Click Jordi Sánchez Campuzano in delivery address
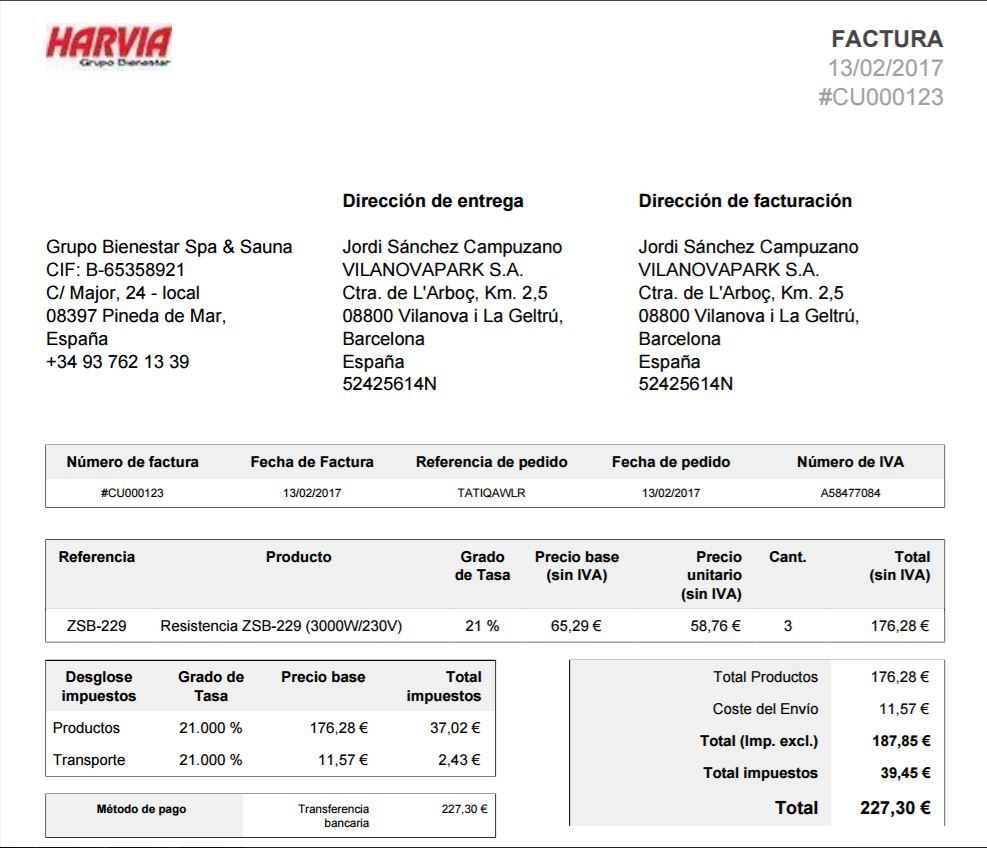 pyautogui.click(x=452, y=247)
